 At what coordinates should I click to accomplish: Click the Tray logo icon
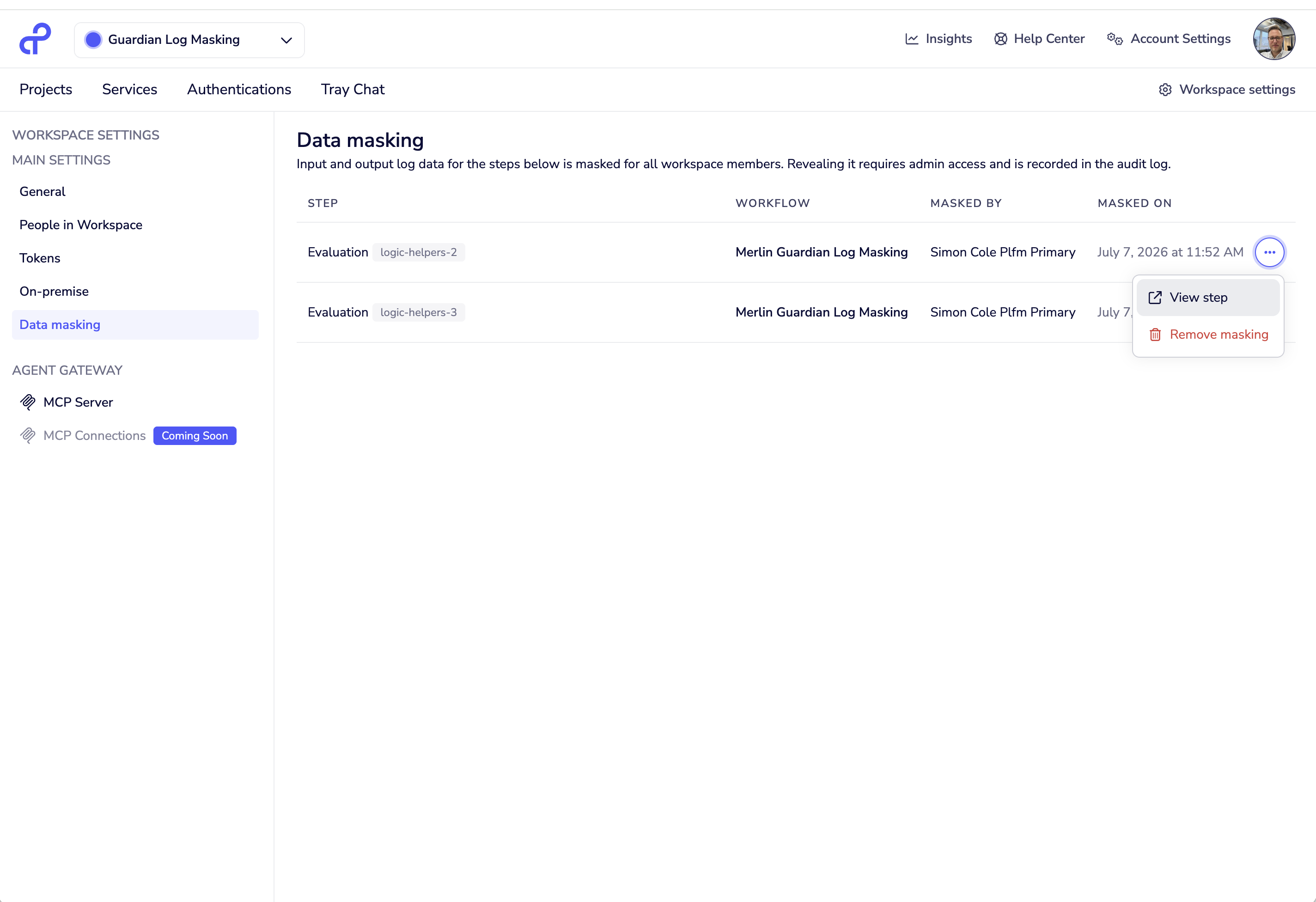coord(35,38)
